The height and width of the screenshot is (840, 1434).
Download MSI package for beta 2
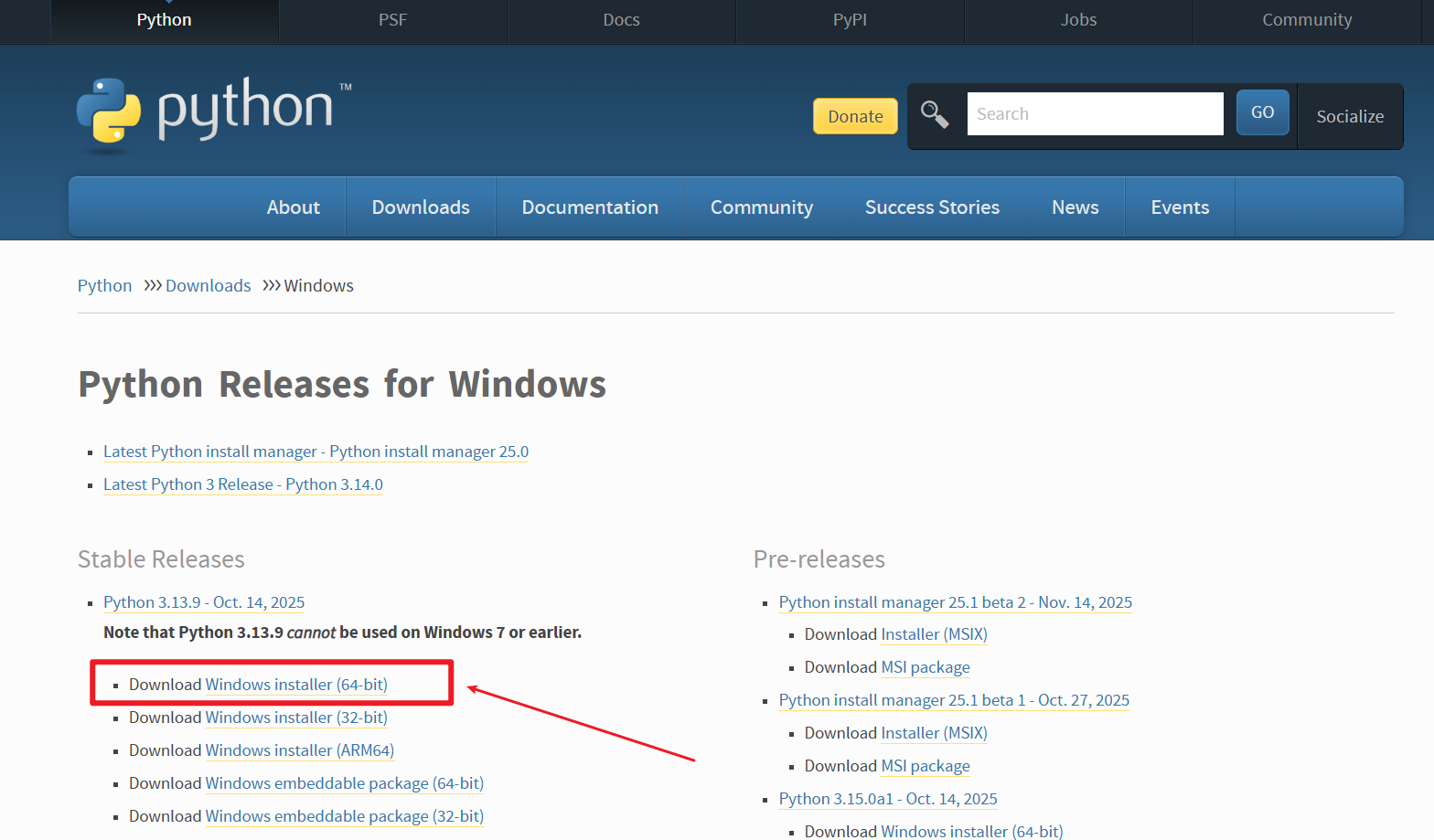coord(926,667)
